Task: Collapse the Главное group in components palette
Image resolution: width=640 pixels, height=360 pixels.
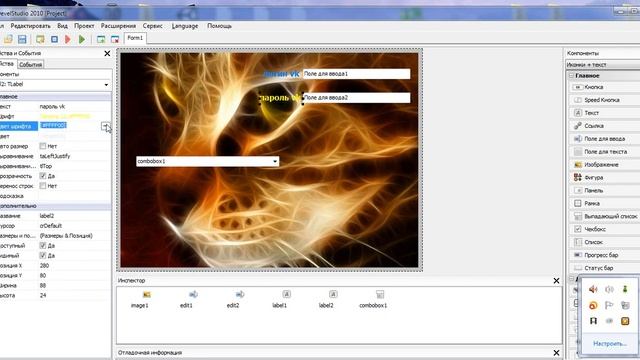Action: 571,76
